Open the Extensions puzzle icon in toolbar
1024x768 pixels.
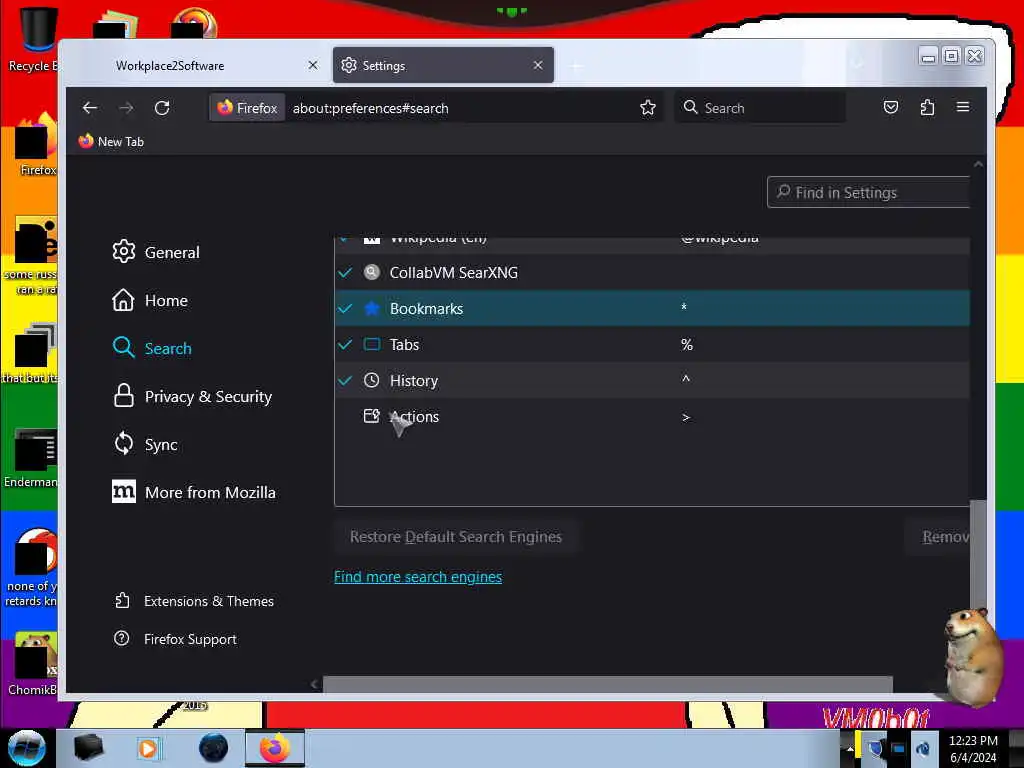pyautogui.click(x=927, y=108)
